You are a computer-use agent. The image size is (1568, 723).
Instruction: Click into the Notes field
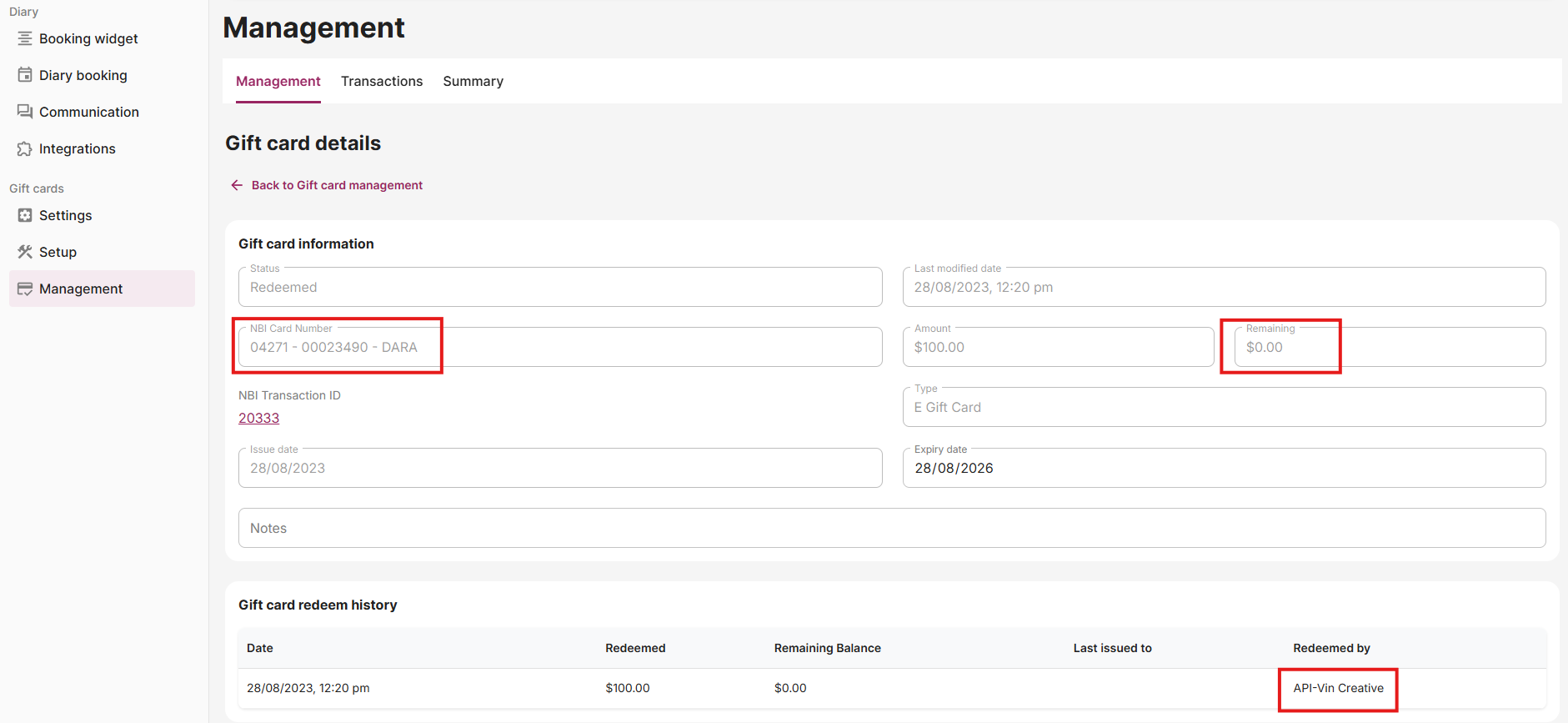pos(891,528)
